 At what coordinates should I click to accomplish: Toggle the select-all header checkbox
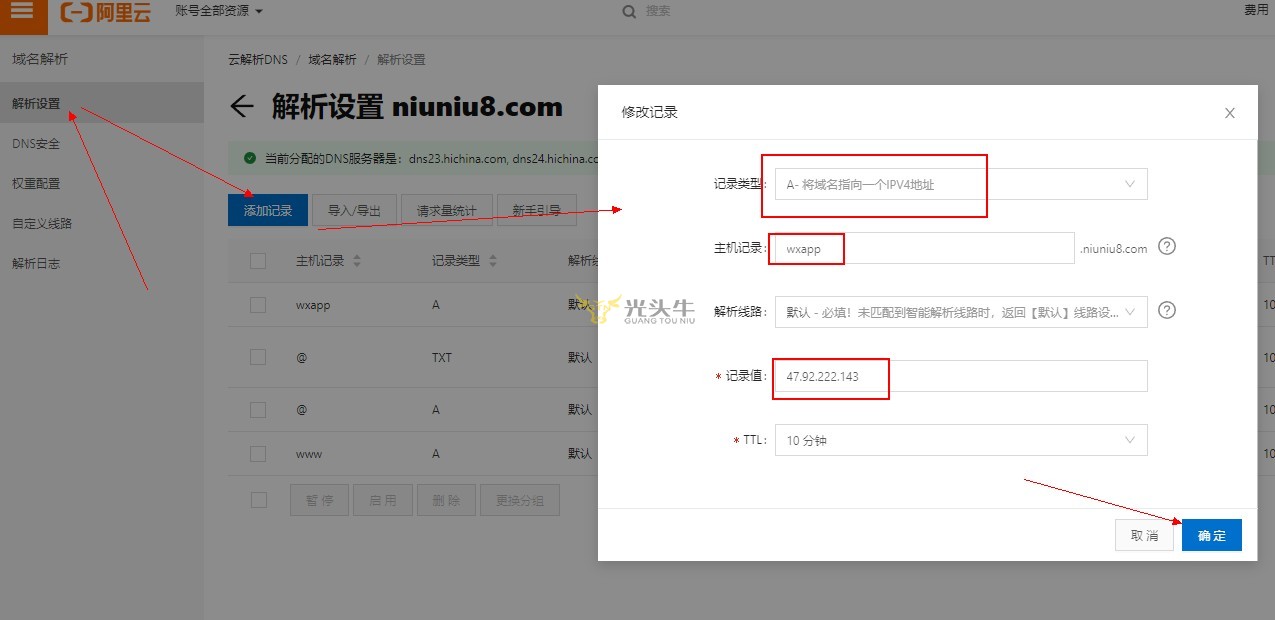(x=258, y=261)
